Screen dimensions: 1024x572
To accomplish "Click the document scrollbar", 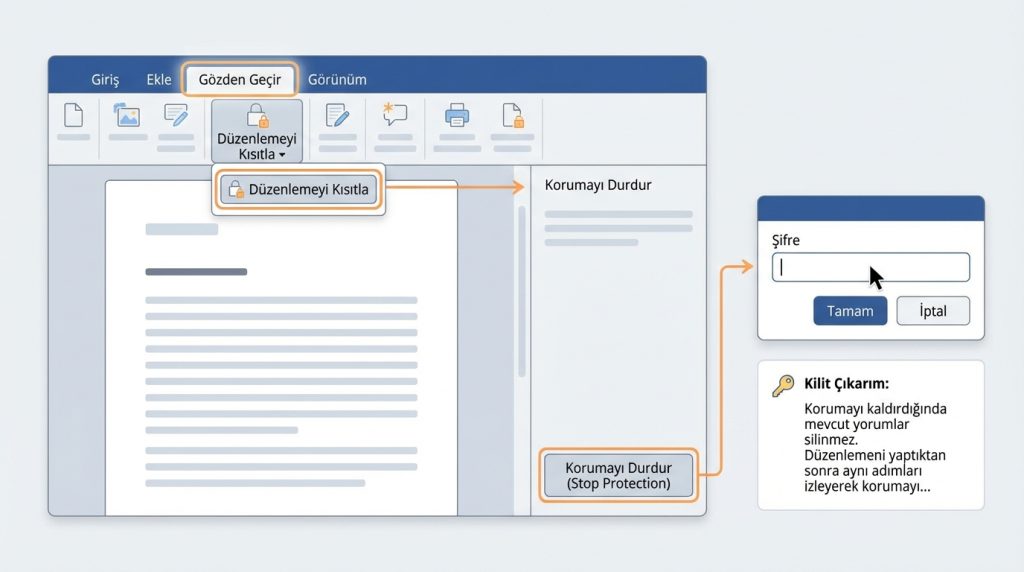I will [522, 291].
